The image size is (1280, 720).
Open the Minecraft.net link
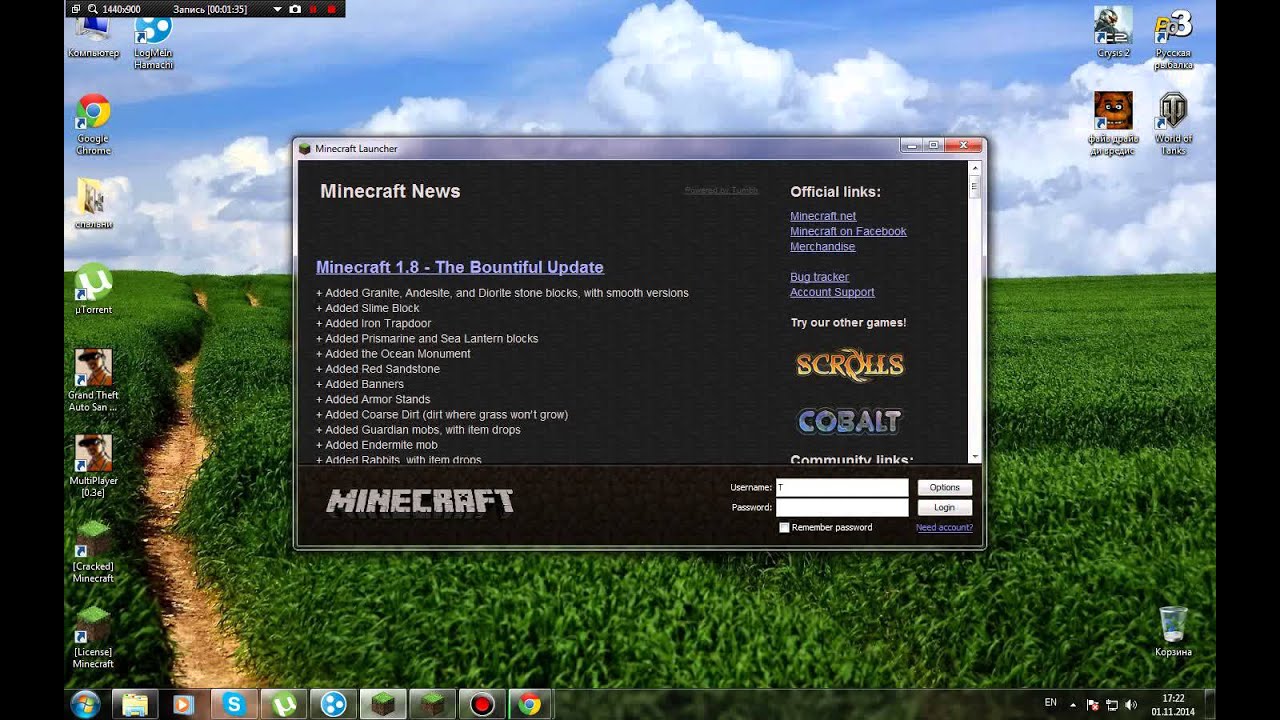click(823, 216)
